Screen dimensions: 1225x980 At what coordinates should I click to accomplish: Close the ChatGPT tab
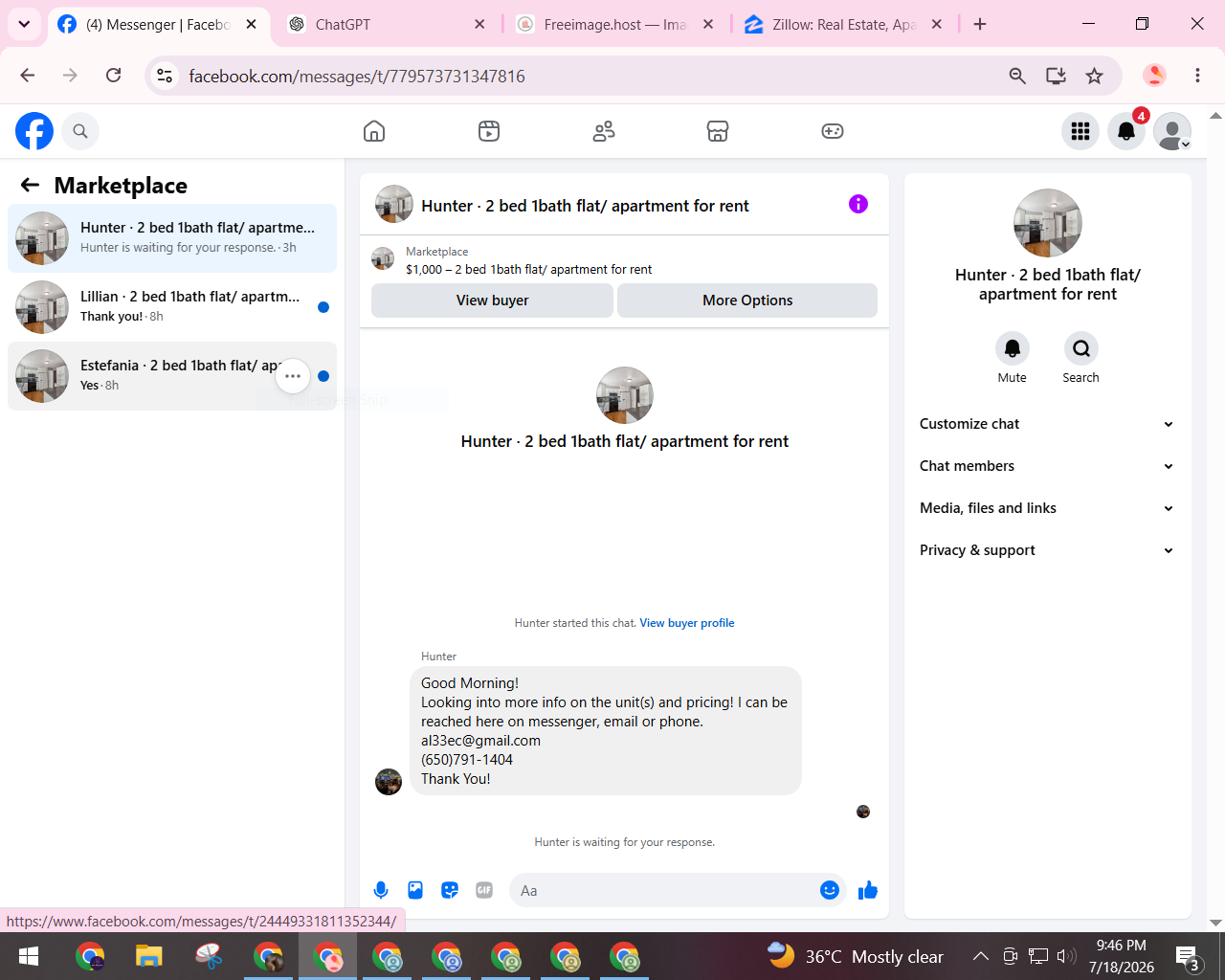[479, 24]
